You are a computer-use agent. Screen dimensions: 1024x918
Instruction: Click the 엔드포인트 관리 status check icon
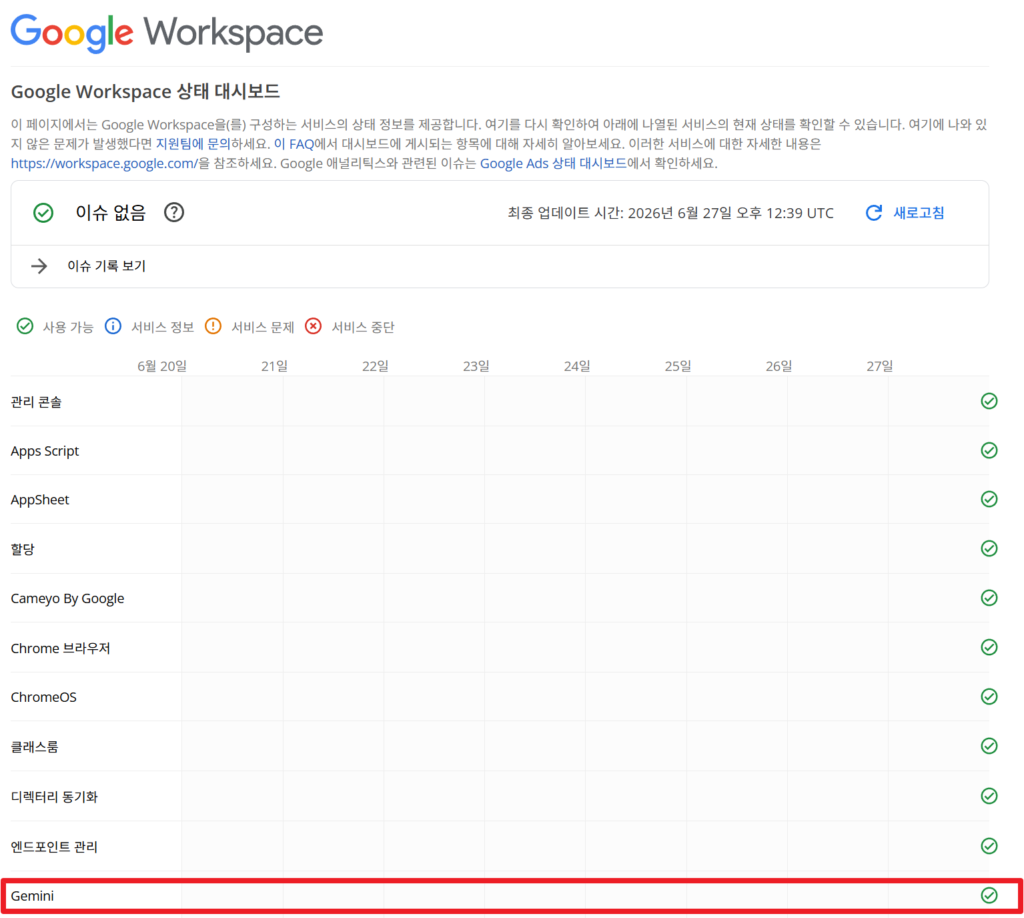click(x=989, y=846)
